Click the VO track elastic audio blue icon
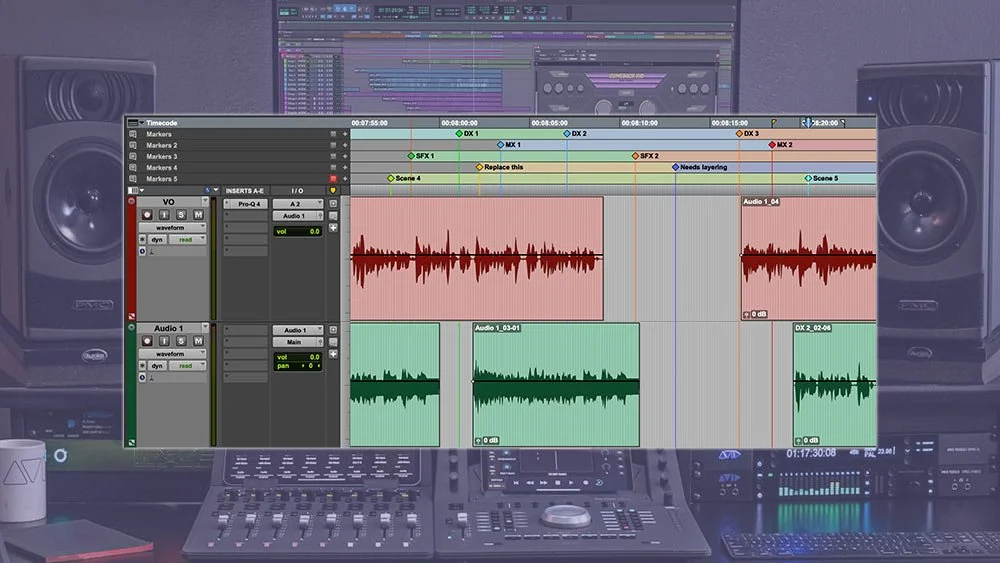The width and height of the screenshot is (1000, 563). click(142, 251)
